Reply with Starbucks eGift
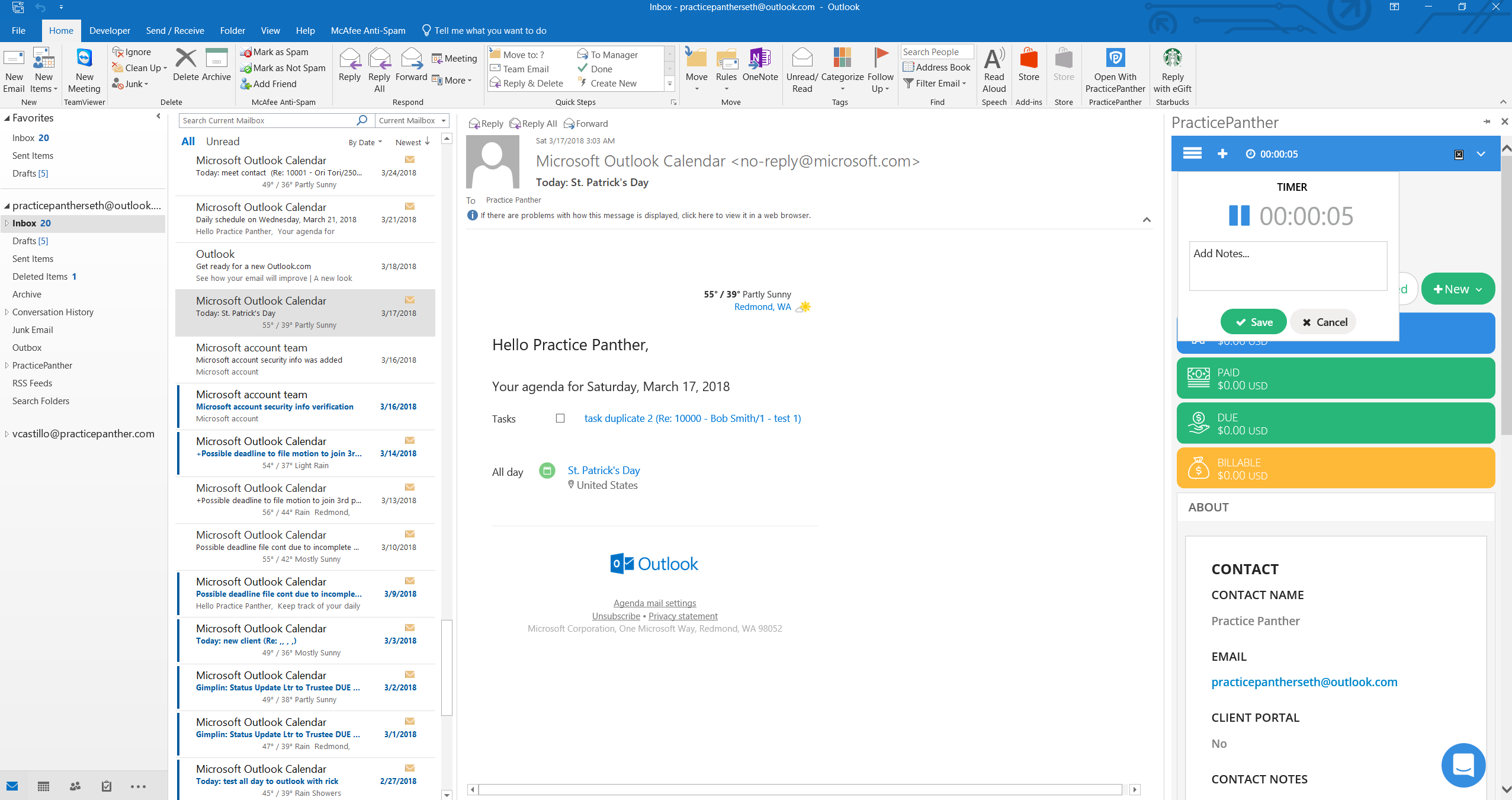 point(1172,71)
